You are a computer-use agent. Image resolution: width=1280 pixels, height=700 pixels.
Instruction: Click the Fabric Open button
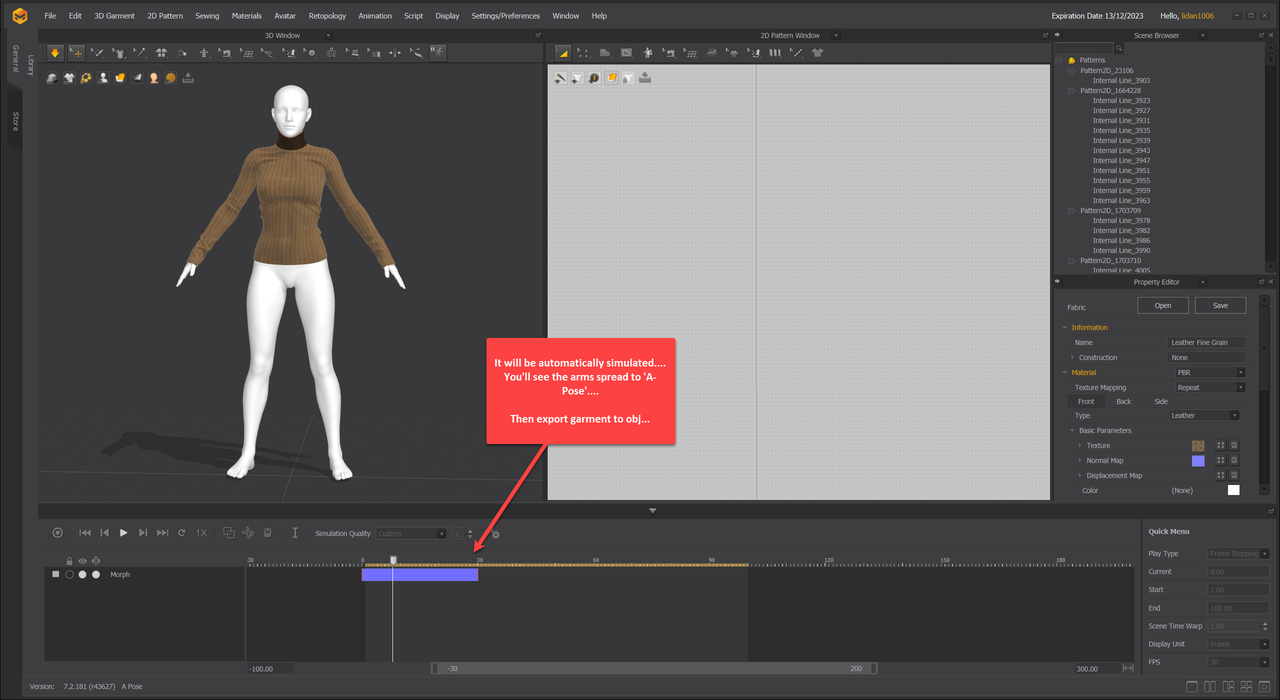(x=1162, y=306)
